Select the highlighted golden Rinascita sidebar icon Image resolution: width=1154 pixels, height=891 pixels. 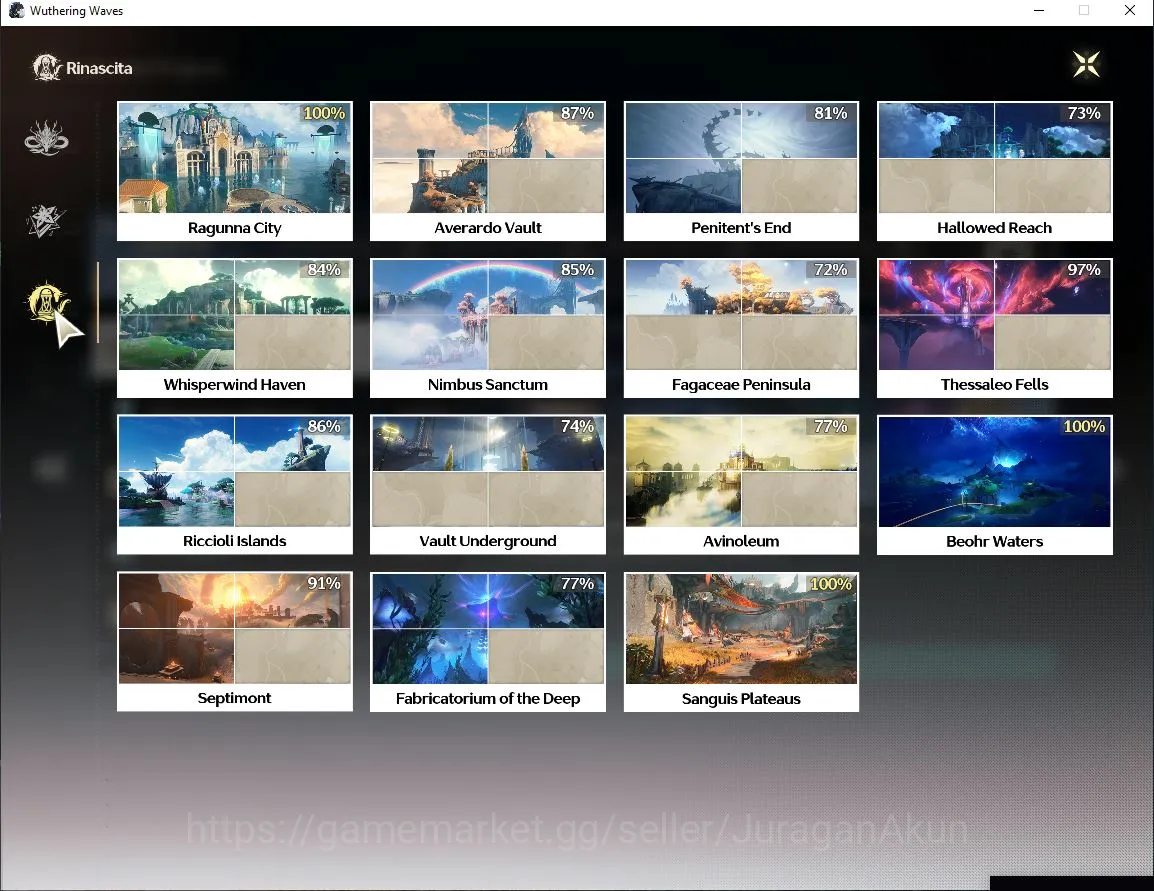[47, 302]
